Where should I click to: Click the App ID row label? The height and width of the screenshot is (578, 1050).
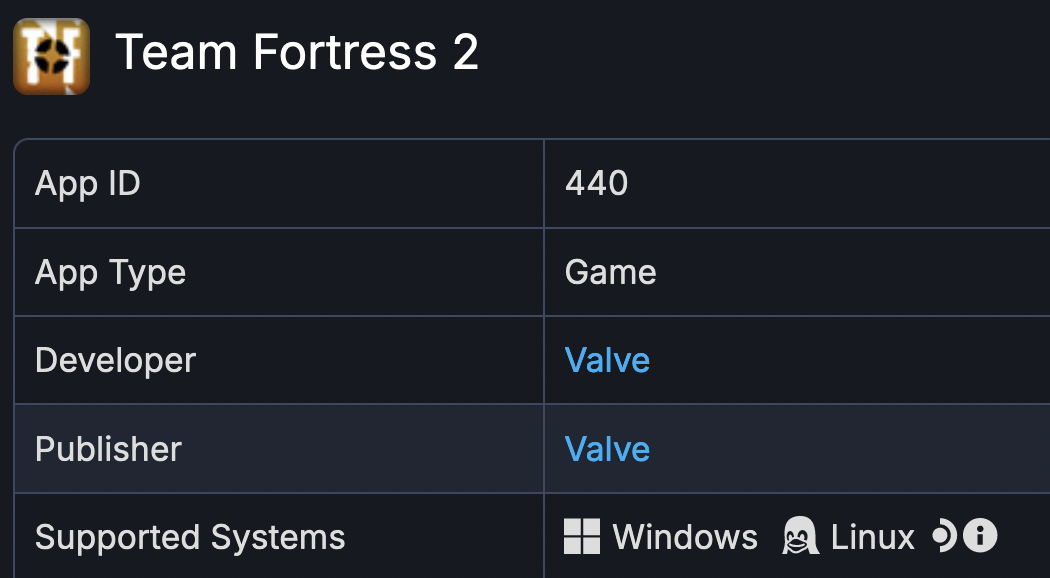[88, 183]
